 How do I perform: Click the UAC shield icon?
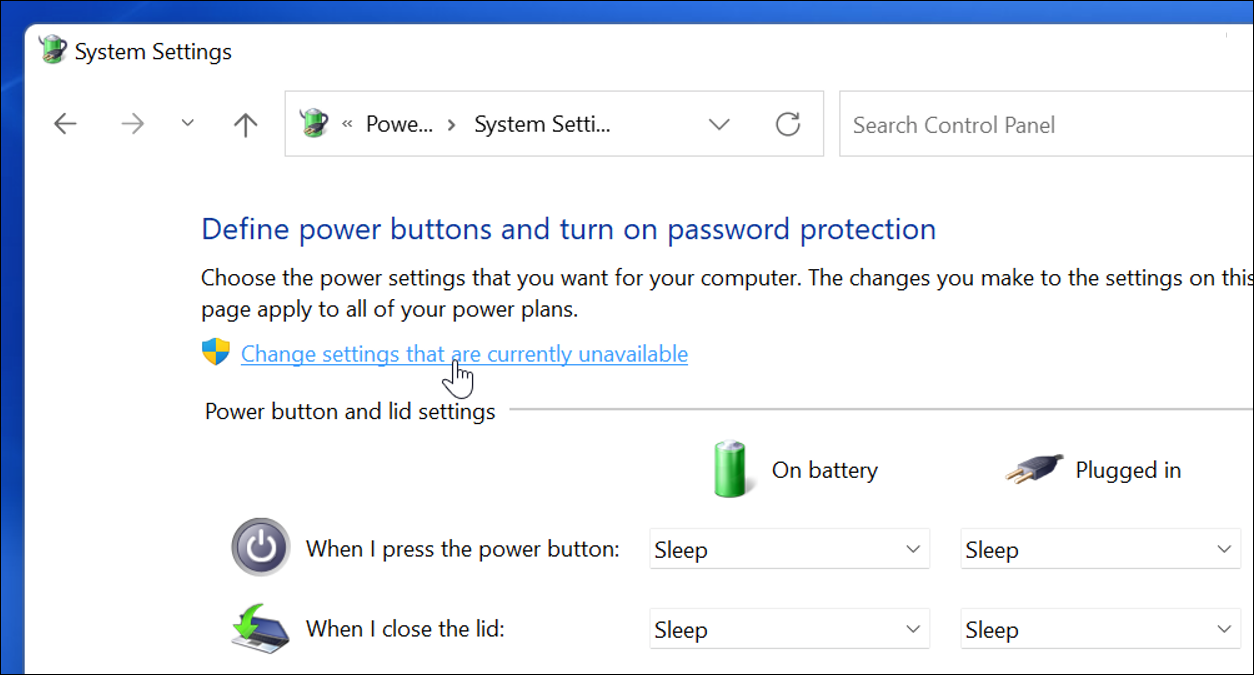point(216,352)
